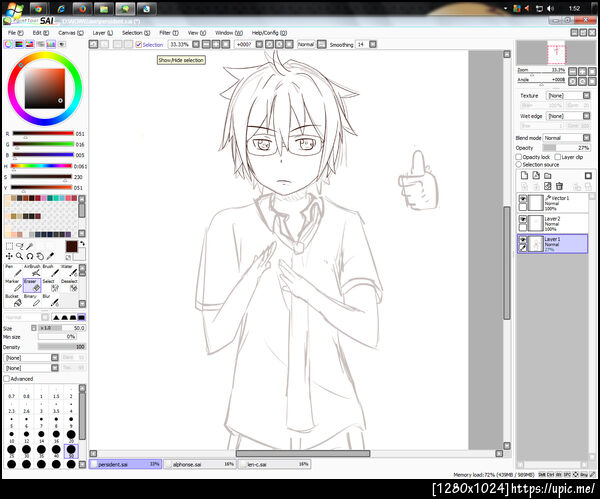Open the File menu
Image resolution: width=600 pixels, height=499 pixels.
click(16, 33)
